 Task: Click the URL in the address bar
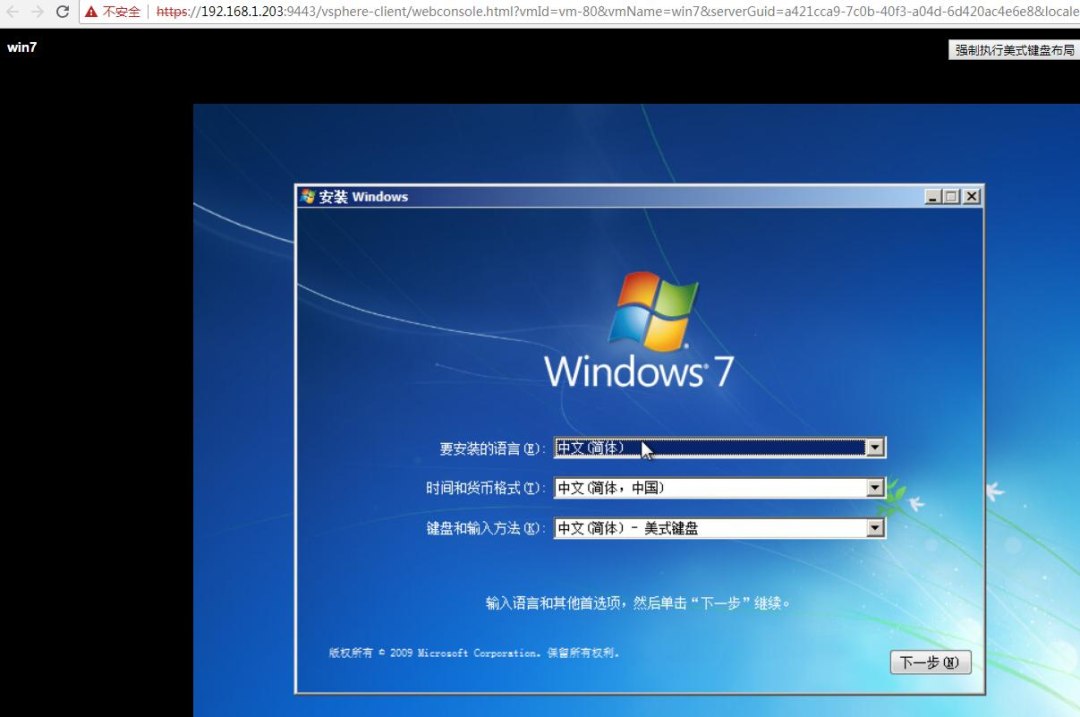coord(617,12)
